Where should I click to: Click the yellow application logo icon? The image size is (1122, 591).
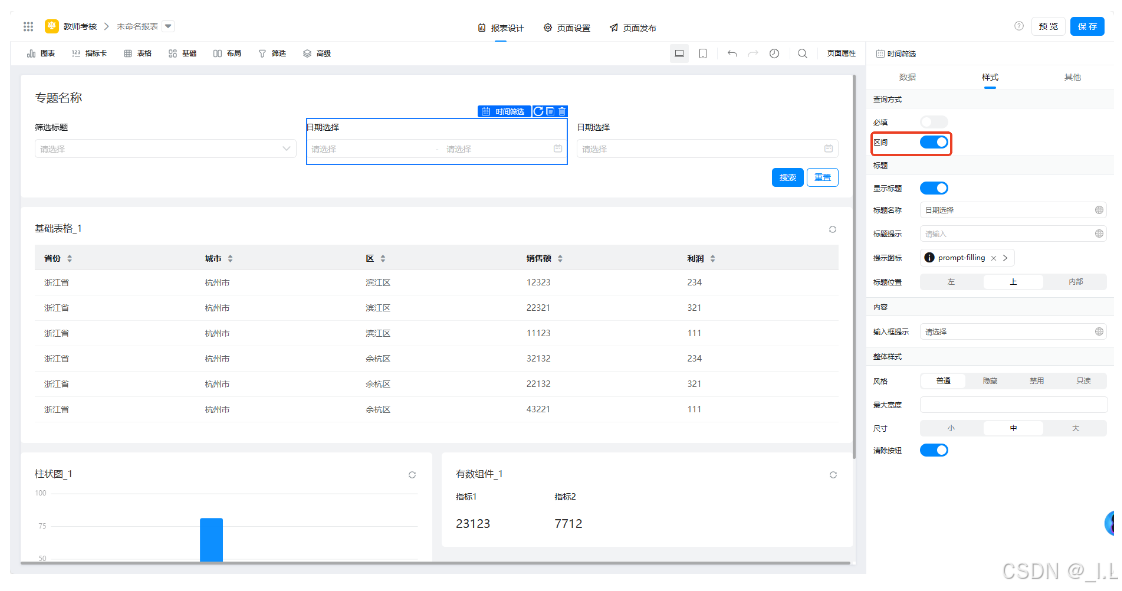pos(52,26)
